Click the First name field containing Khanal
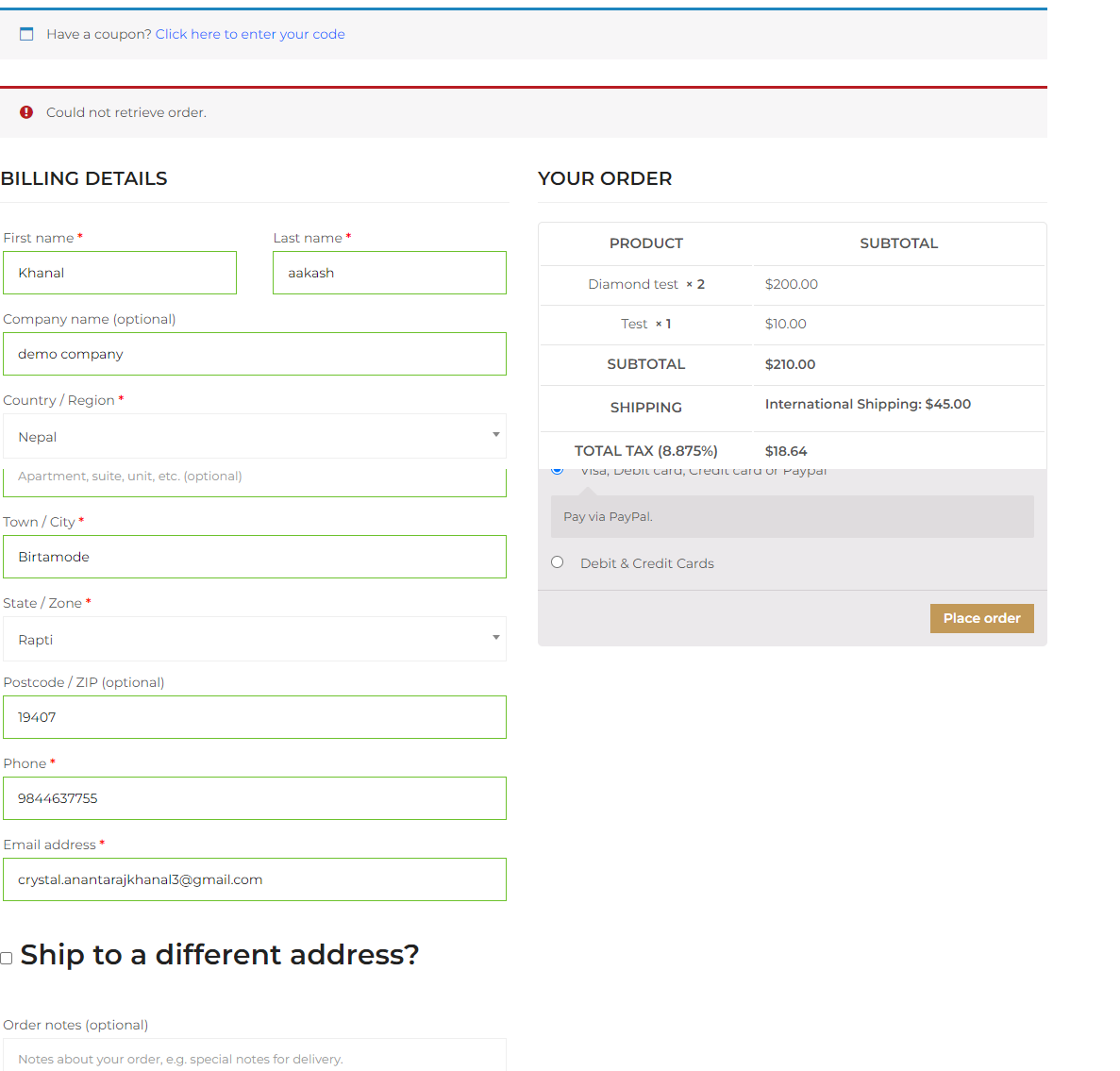Viewport: 1120px width, 1071px height. pos(119,272)
